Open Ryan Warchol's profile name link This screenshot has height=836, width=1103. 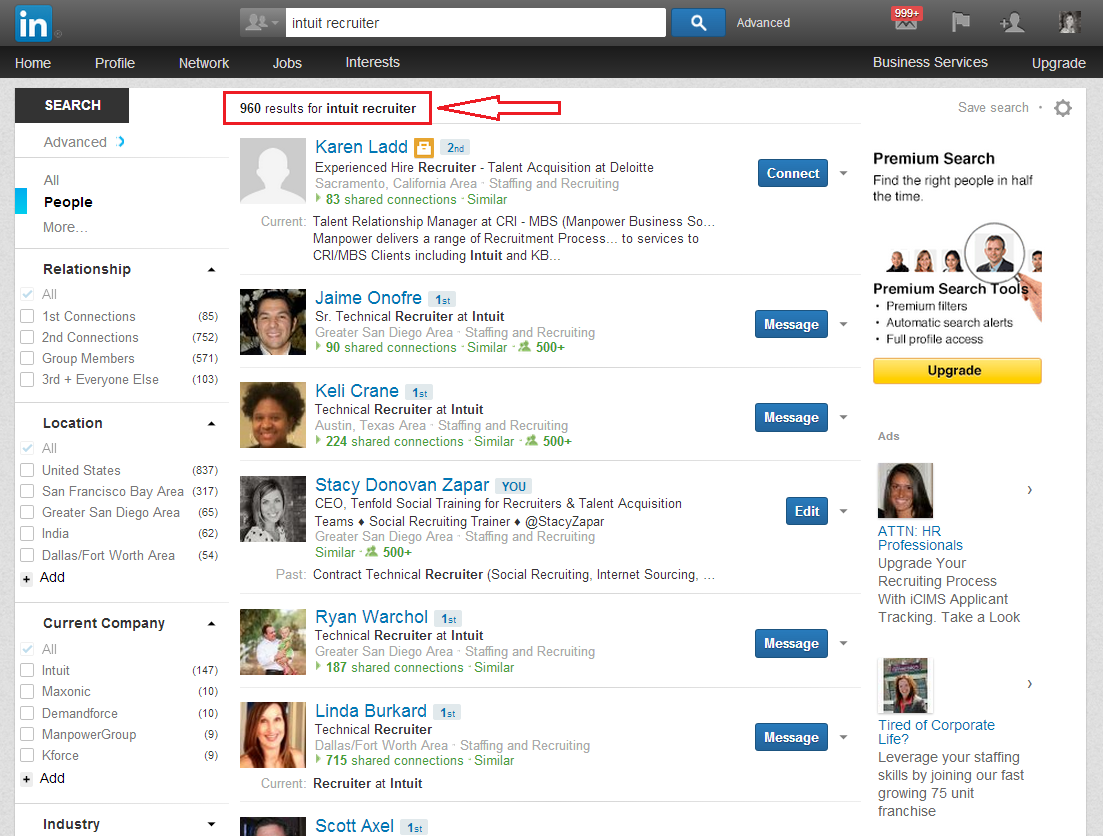pyautogui.click(x=371, y=617)
